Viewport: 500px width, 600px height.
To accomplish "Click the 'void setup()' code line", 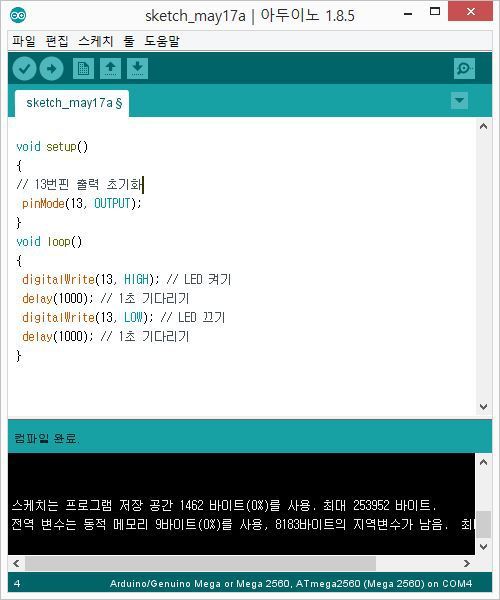I will click(x=52, y=147).
